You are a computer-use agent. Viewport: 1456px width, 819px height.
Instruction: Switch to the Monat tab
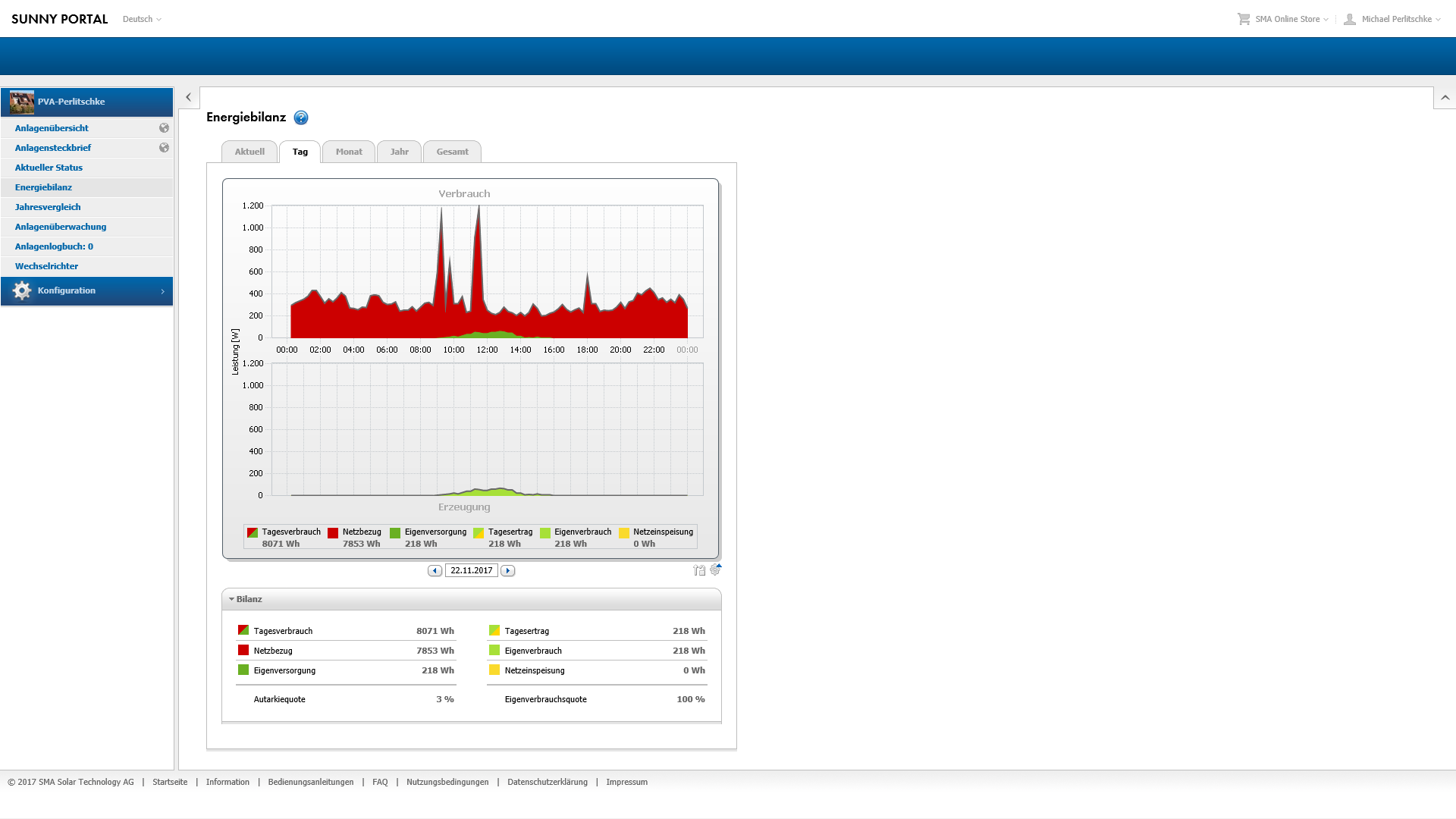click(x=349, y=152)
